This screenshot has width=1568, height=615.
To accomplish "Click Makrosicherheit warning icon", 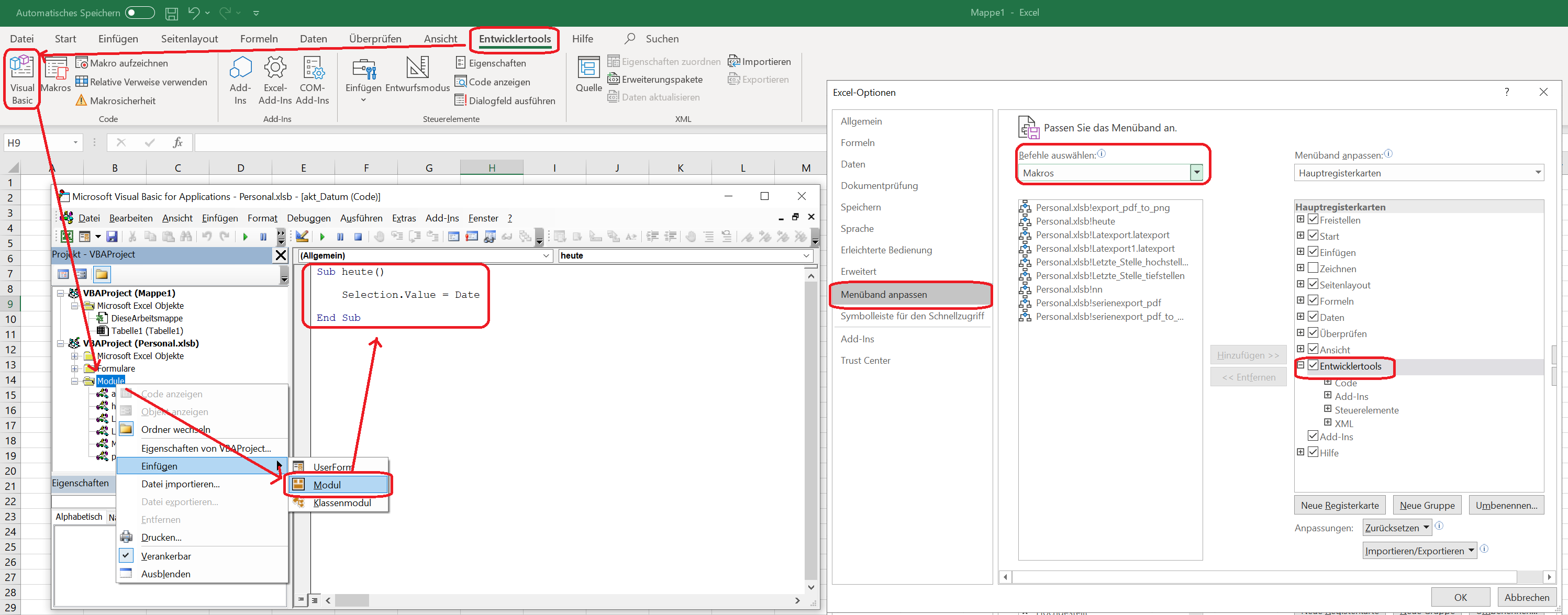I will 82,100.
